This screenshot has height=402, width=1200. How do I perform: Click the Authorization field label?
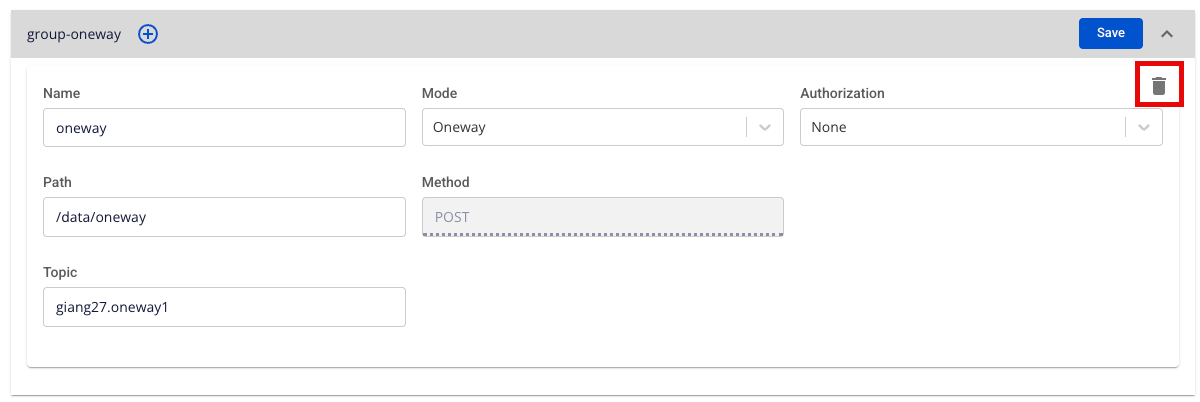click(842, 93)
